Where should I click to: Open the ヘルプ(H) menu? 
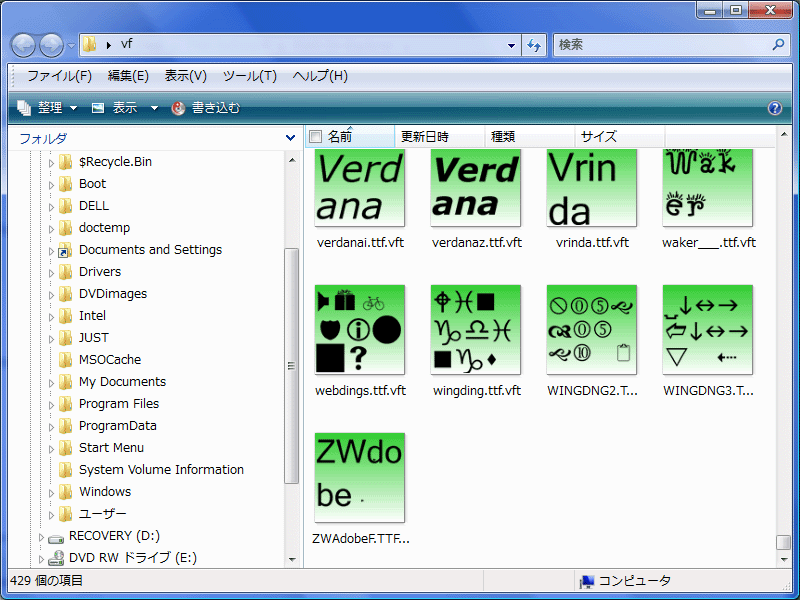click(x=320, y=76)
